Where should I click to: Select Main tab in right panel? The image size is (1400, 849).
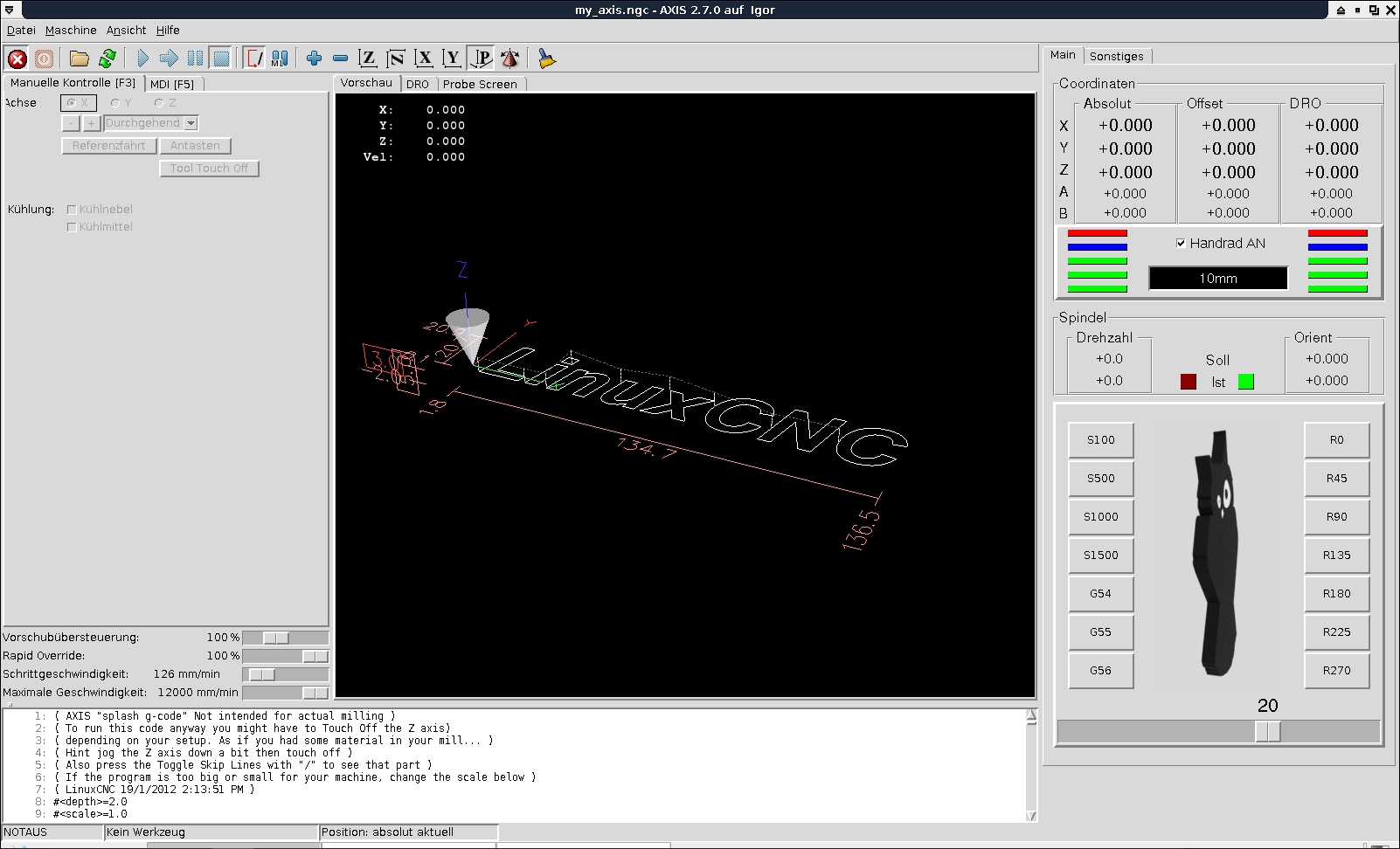(1063, 55)
